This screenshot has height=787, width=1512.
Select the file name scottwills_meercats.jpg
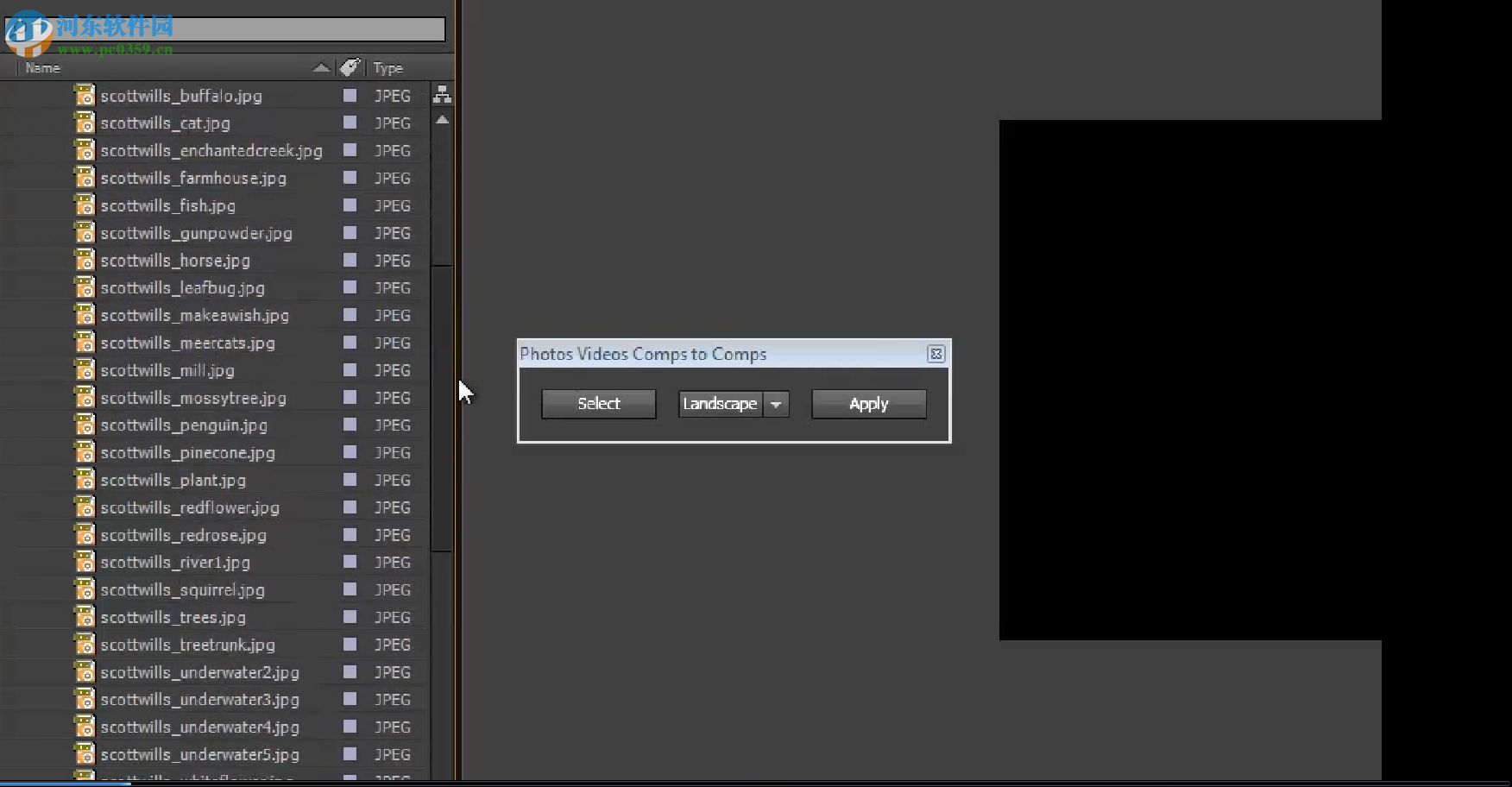188,343
